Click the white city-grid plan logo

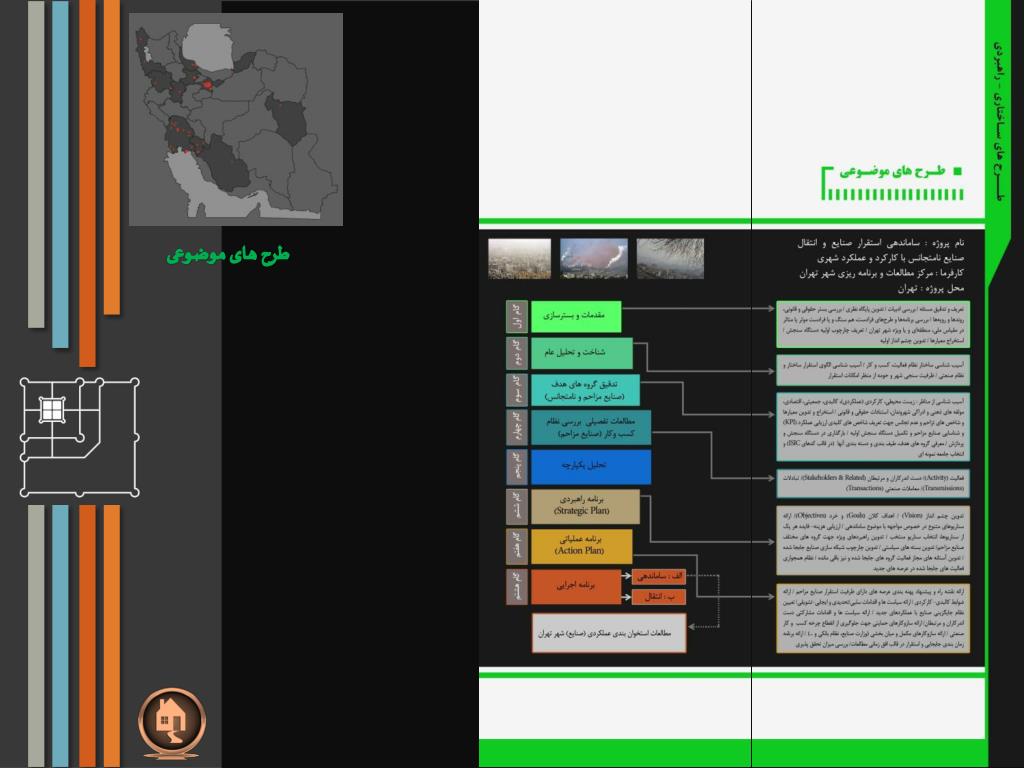point(80,437)
